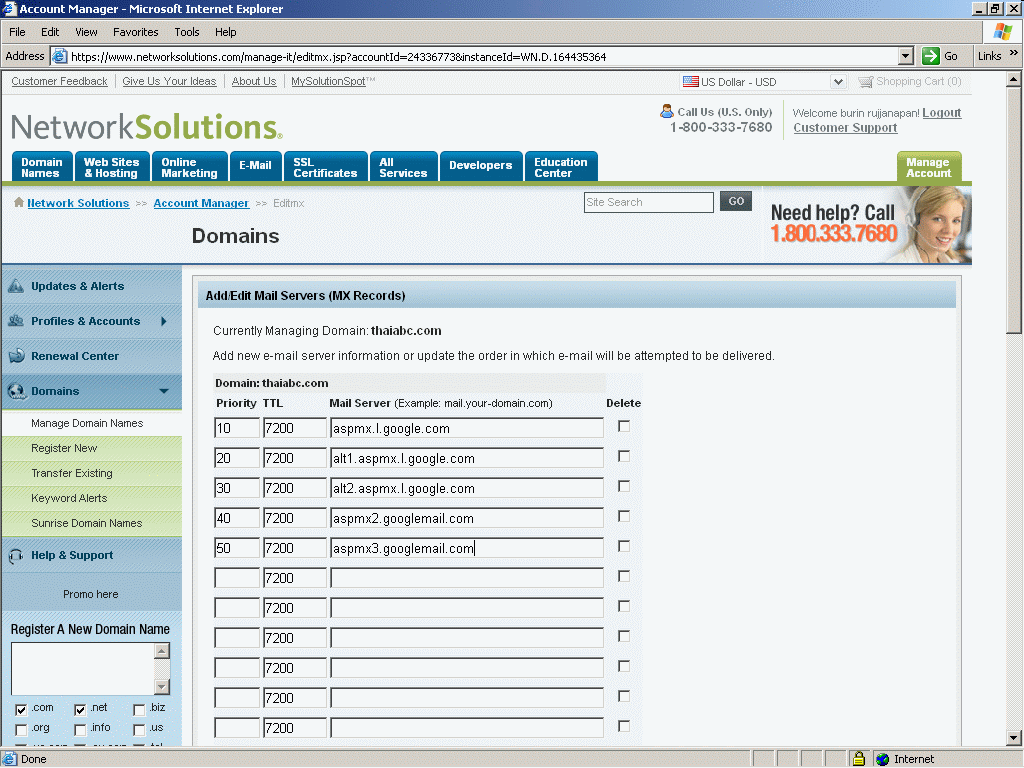Screen dimensions: 1024x768
Task: Click the Profiles & Accounts sidebar icon
Action: coord(16,321)
